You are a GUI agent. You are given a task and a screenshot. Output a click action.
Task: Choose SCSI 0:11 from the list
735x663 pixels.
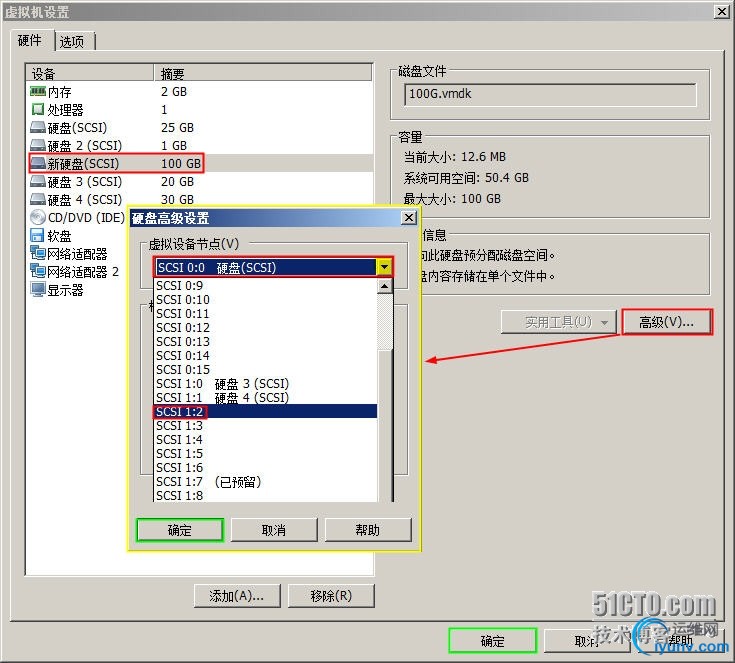coord(265,314)
